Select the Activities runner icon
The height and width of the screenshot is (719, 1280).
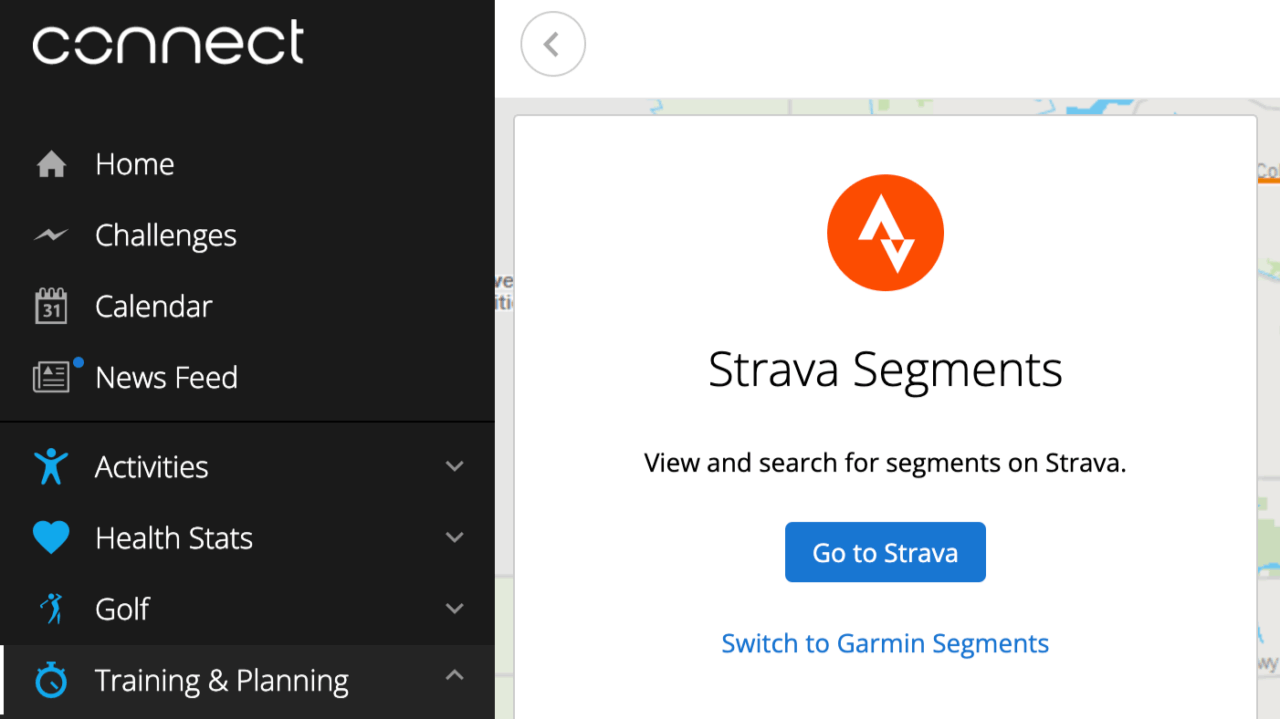[x=49, y=466]
